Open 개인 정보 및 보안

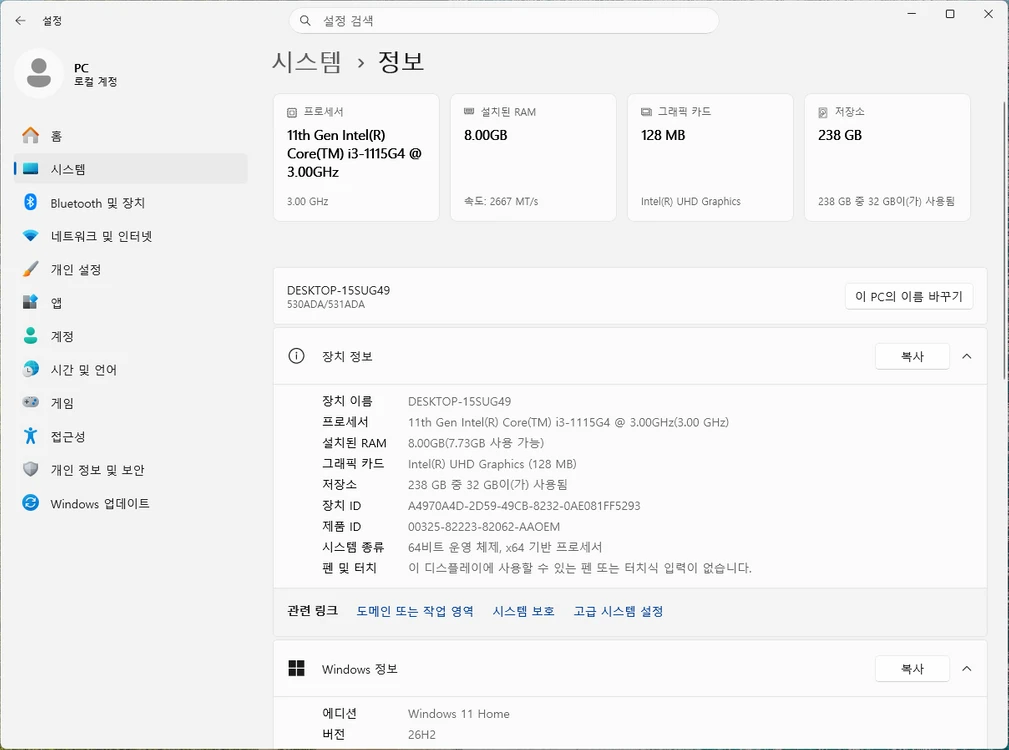pyautogui.click(x=131, y=470)
